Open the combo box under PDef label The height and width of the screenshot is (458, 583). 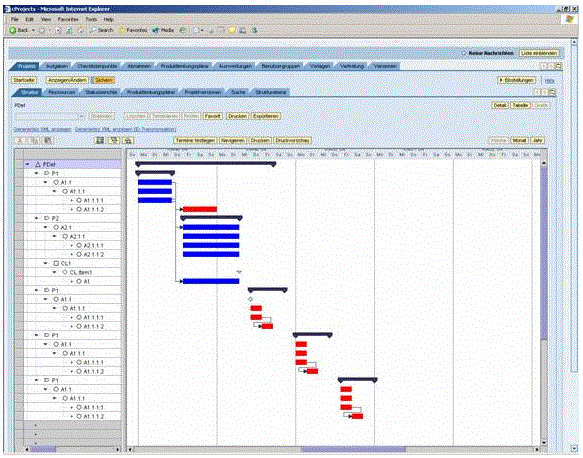(49, 116)
